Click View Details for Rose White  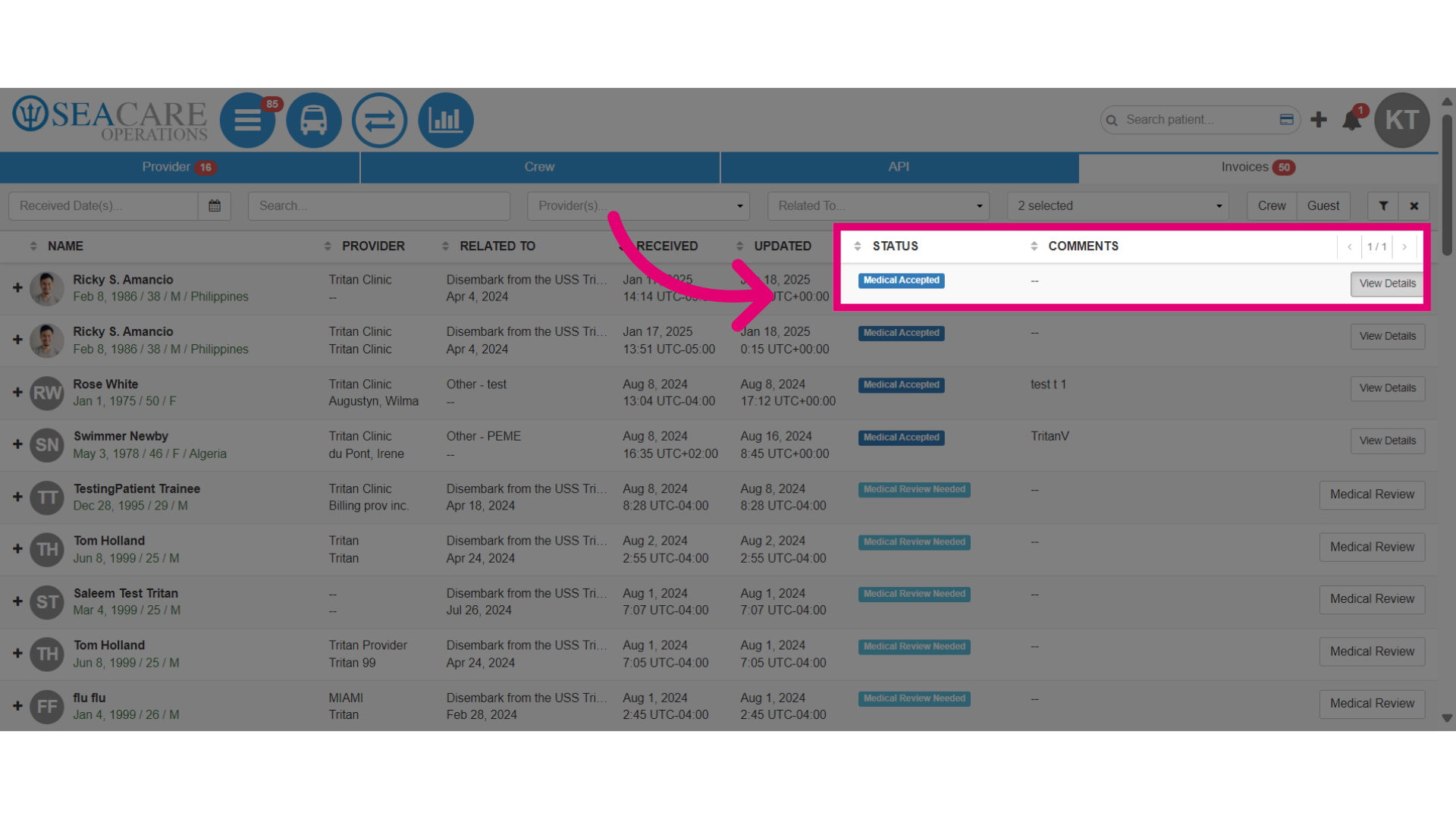click(1388, 388)
